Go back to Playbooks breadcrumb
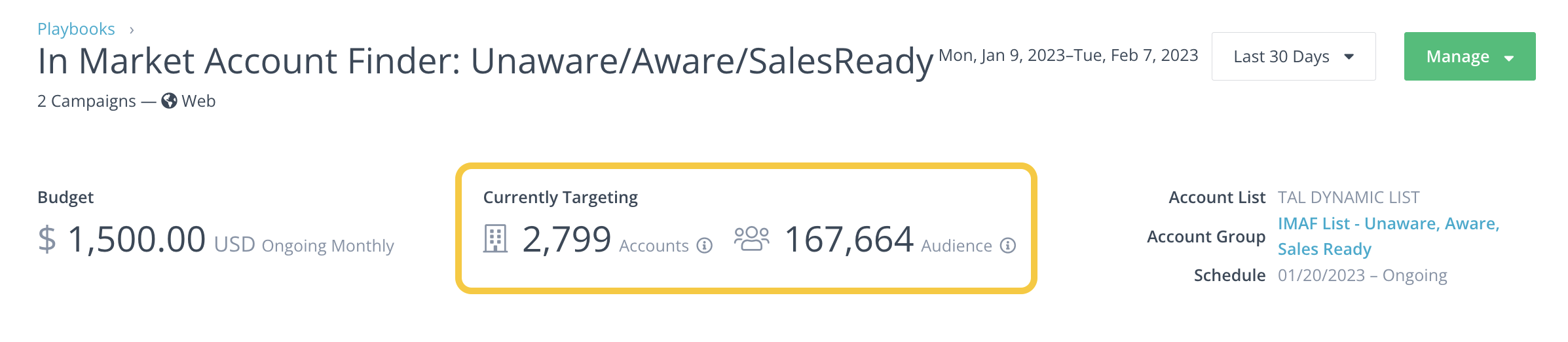Viewport: 1568px width, 342px height. point(76,29)
